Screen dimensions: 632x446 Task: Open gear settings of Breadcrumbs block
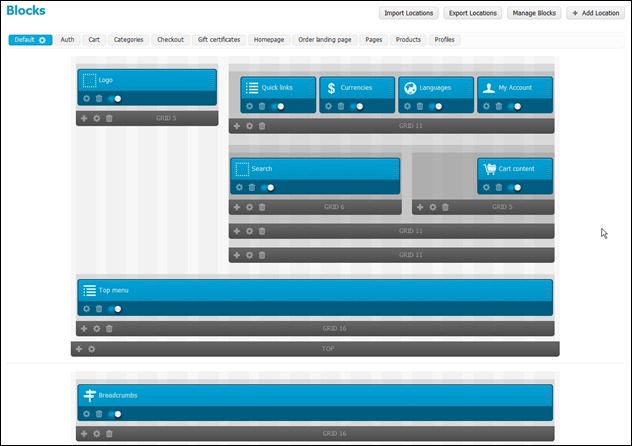click(86, 414)
